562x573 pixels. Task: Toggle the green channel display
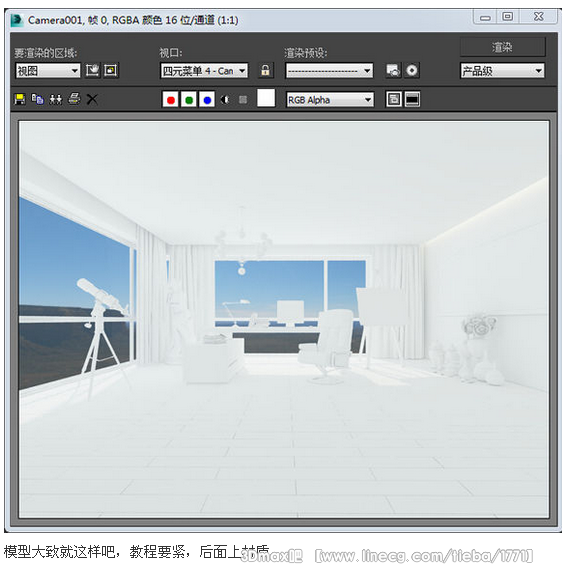[189, 99]
